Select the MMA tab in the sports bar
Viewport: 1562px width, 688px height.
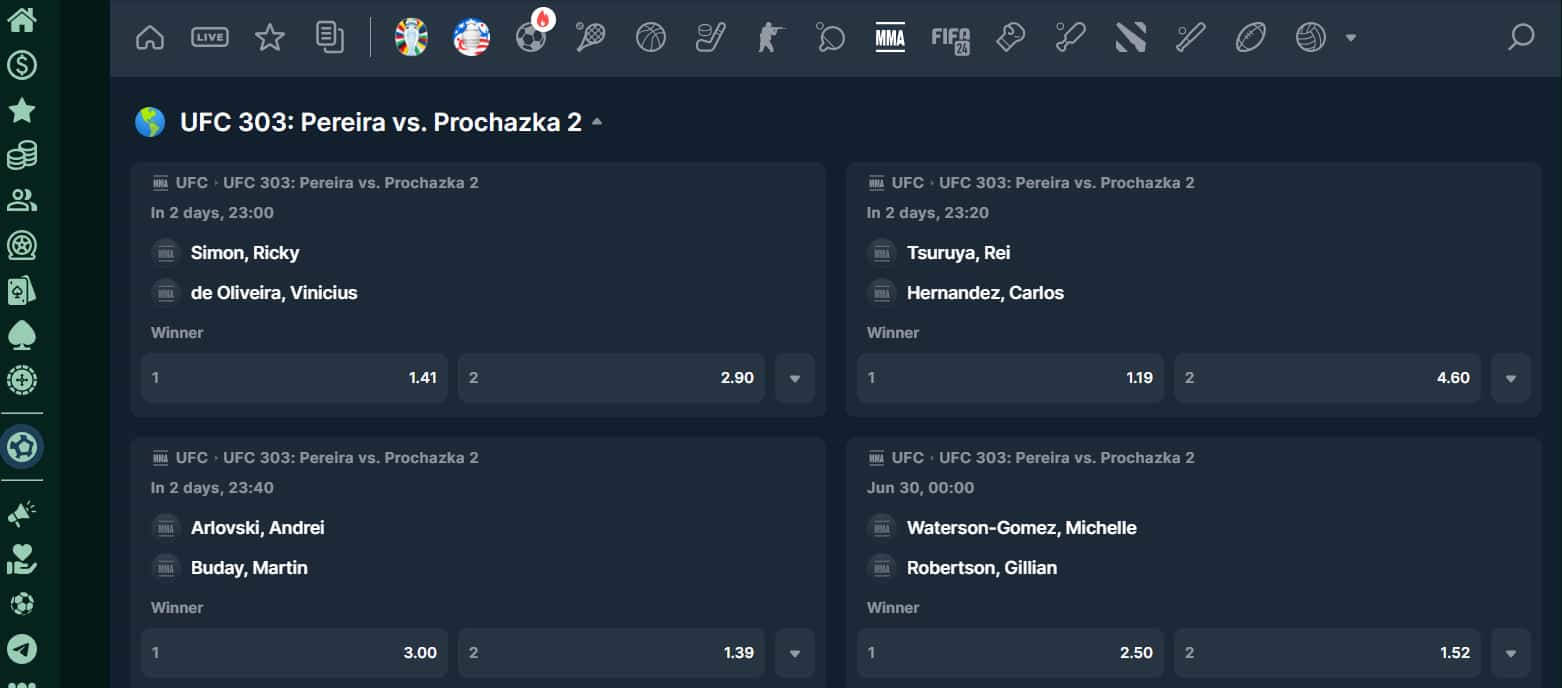(890, 38)
